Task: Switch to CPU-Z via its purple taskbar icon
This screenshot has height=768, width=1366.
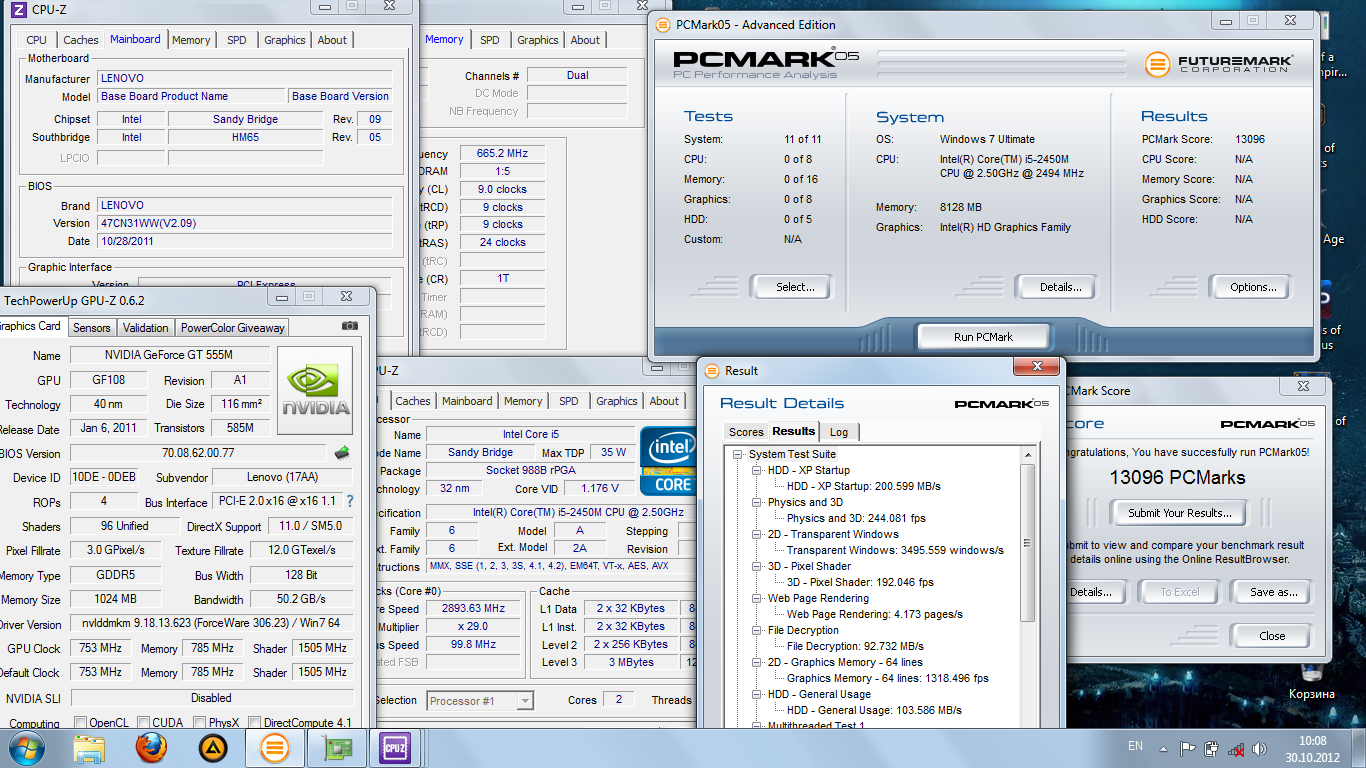Action: click(x=393, y=747)
